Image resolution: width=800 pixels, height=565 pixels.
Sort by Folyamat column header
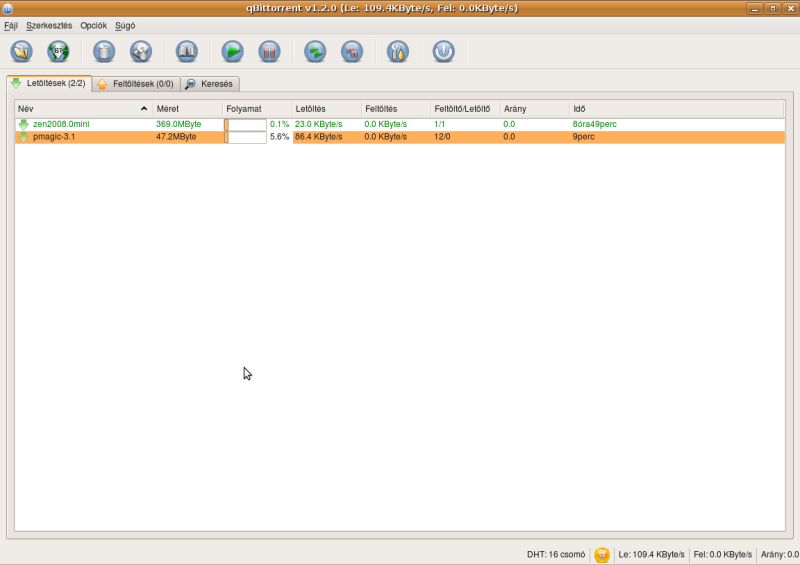pos(257,109)
